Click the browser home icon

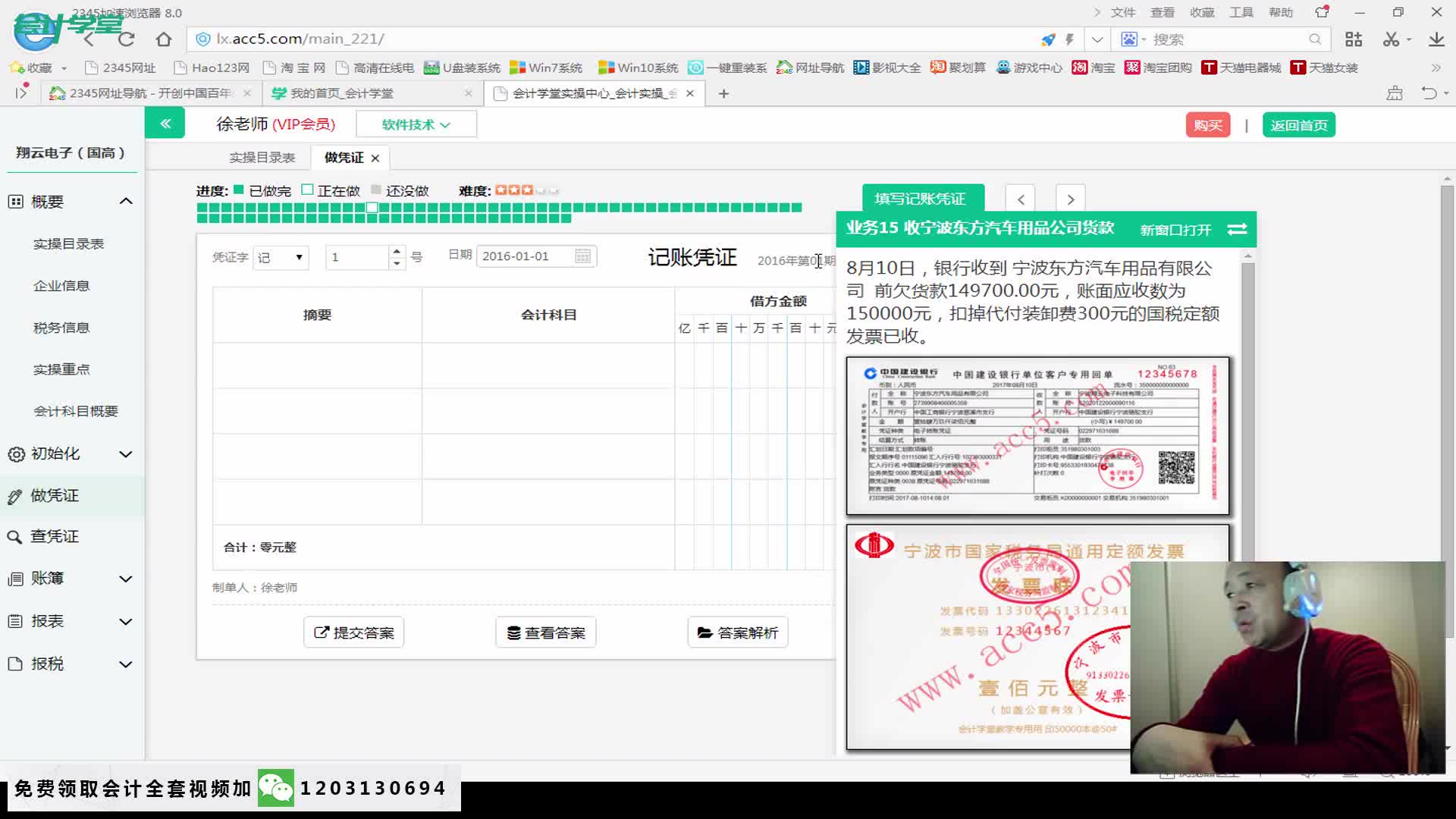click(x=163, y=39)
